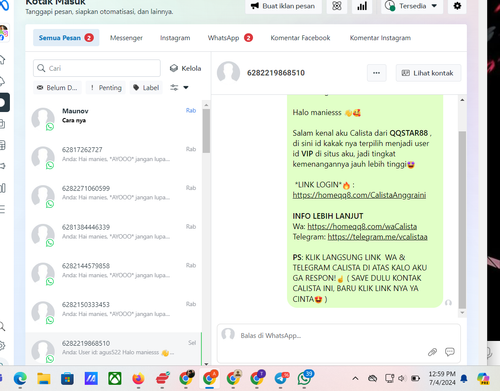Click the Cari search field
This screenshot has width=500, height=391.
click(x=97, y=68)
